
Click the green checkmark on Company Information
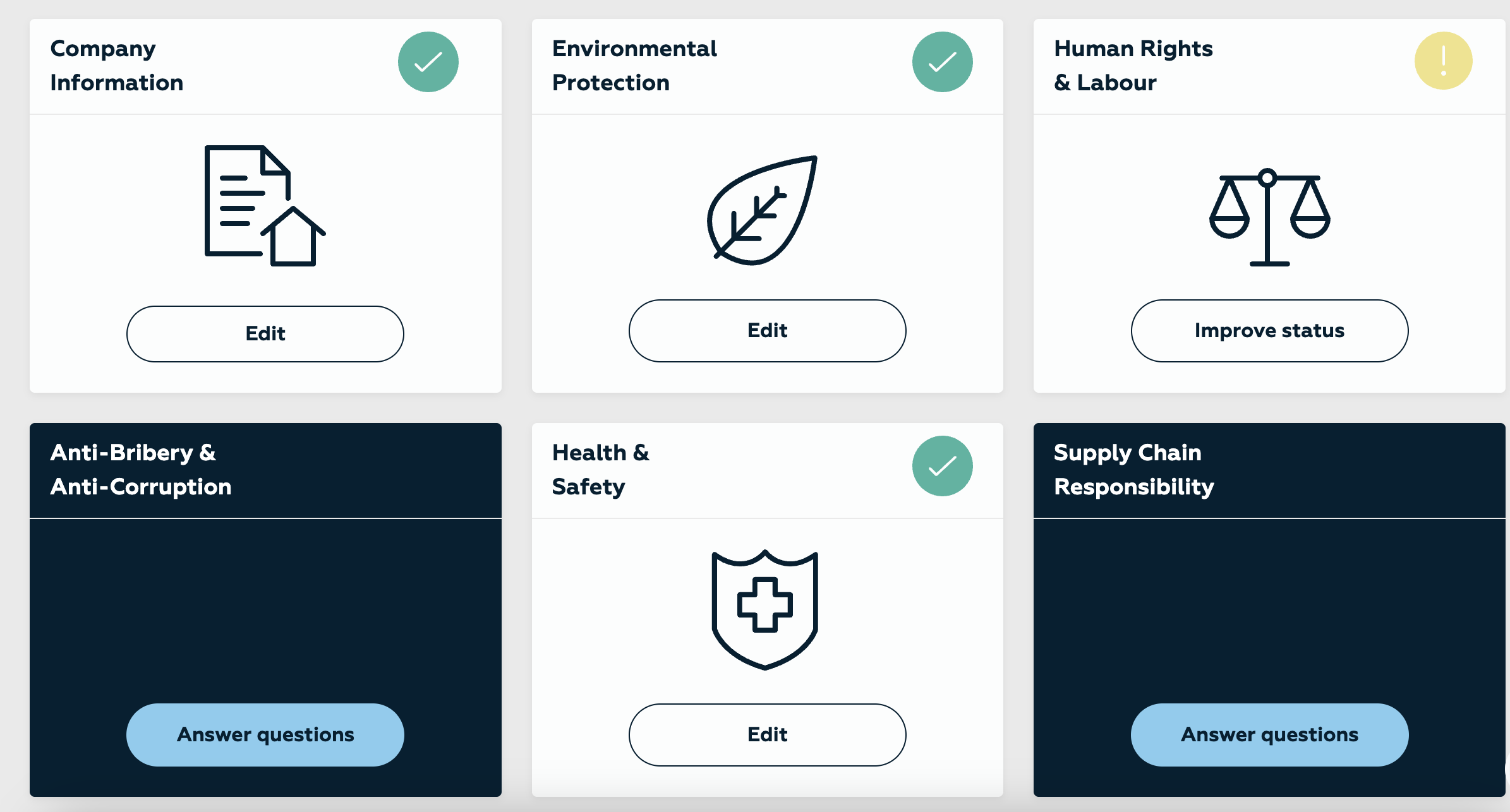(x=428, y=62)
